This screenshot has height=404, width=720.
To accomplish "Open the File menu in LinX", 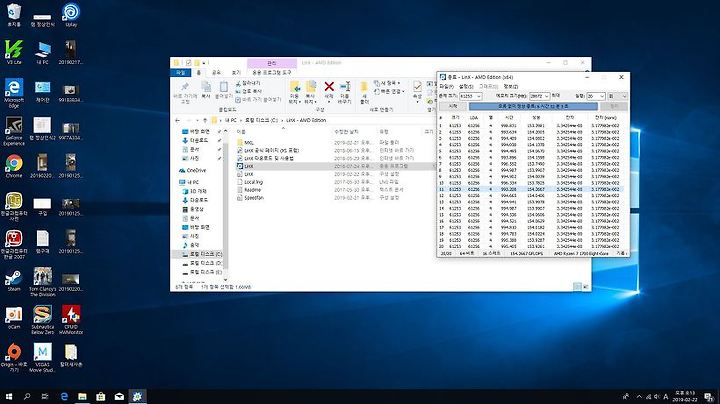I will coord(446,86).
